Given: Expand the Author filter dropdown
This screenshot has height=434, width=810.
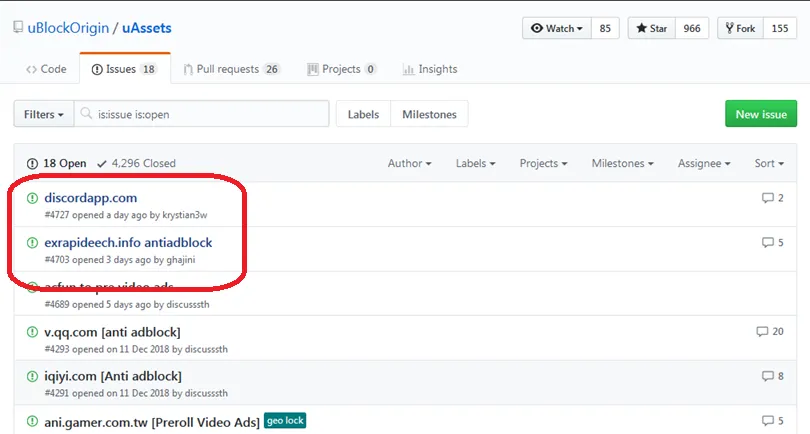Looking at the screenshot, I should 409,163.
